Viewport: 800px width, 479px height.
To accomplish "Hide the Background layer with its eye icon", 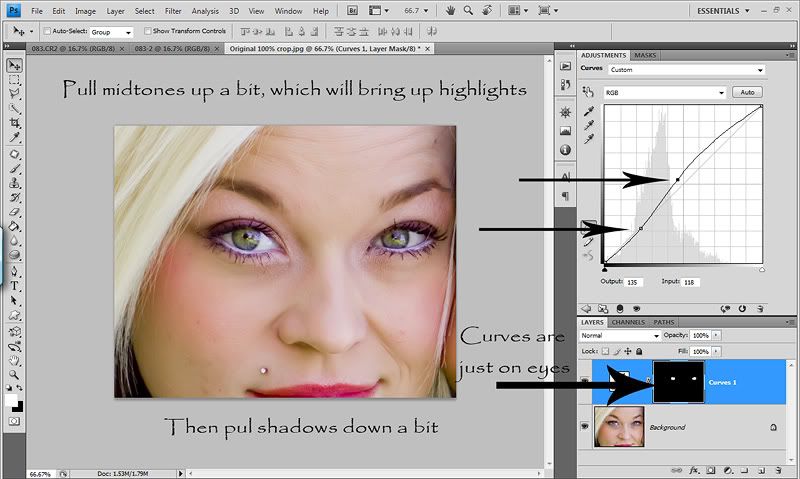I will point(585,426).
